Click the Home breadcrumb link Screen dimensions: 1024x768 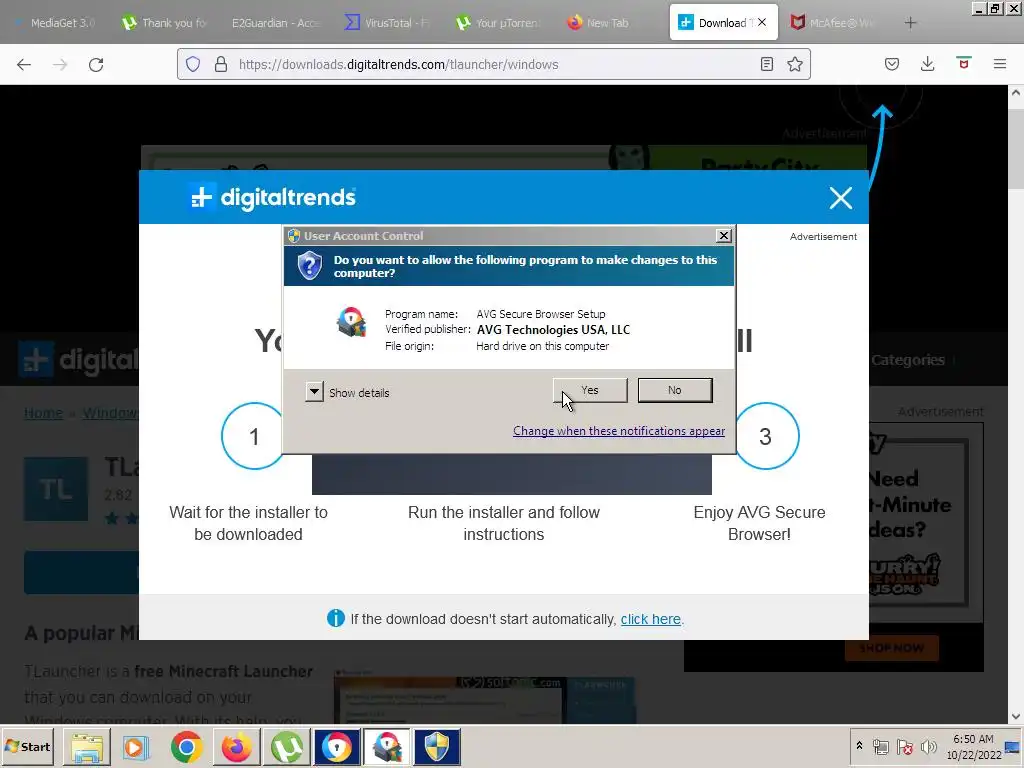coord(43,413)
